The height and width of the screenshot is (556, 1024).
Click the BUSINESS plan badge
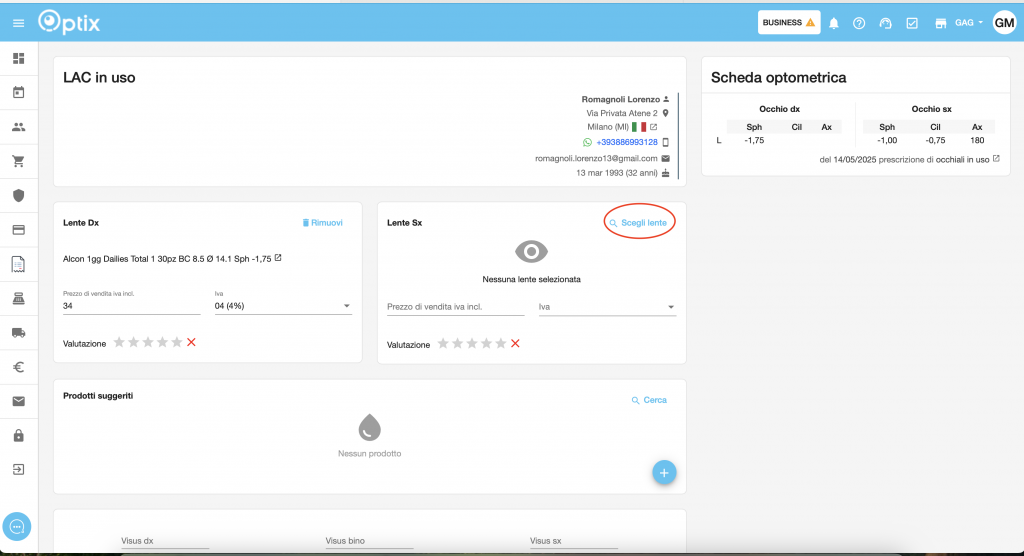789,23
